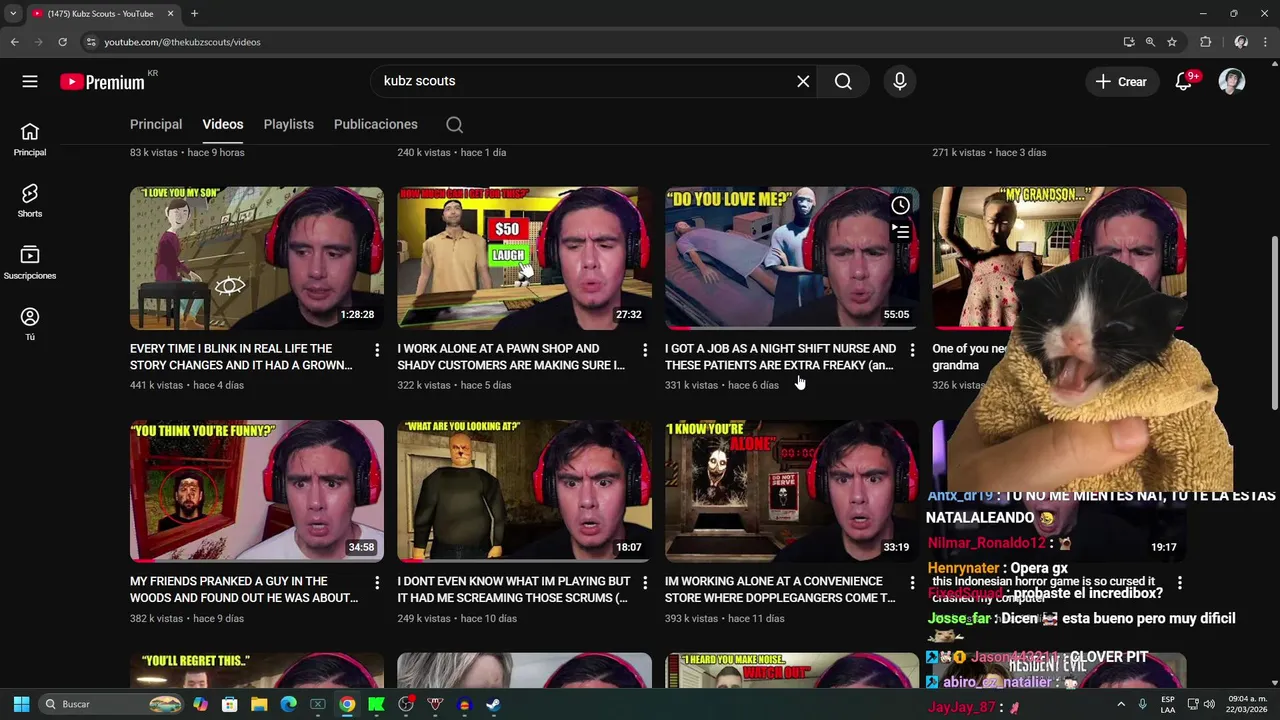The height and width of the screenshot is (720, 1280).
Task: Close the Kubz Scouts tab
Action: (x=170, y=14)
